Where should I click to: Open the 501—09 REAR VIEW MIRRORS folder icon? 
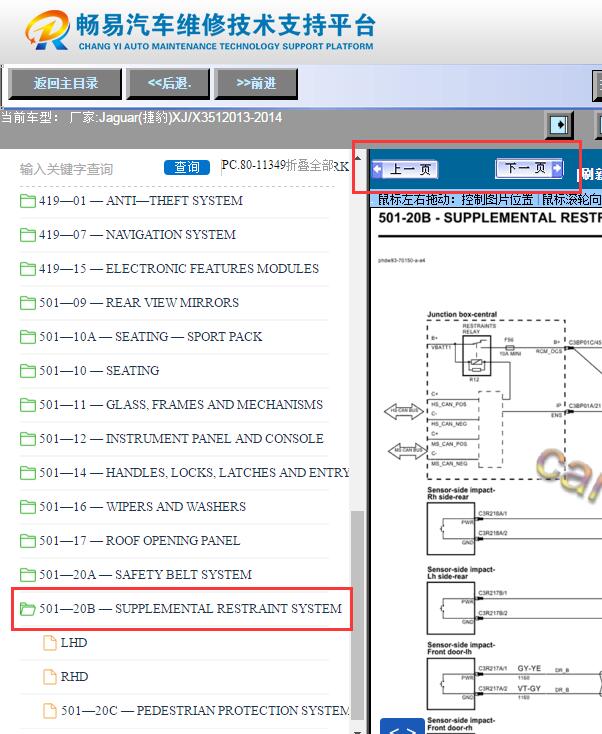pyautogui.click(x=28, y=303)
